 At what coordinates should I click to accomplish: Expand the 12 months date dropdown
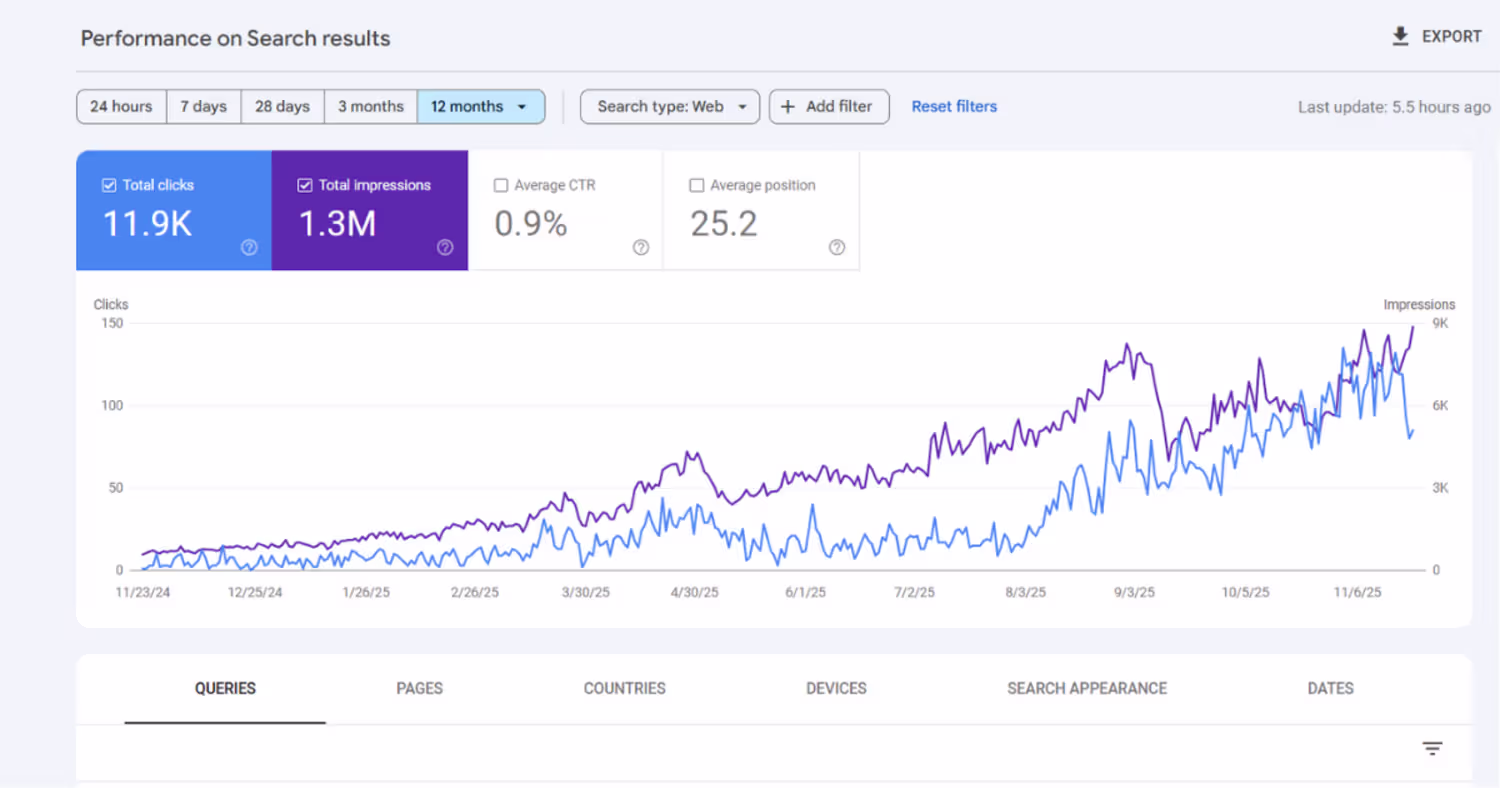click(x=481, y=107)
